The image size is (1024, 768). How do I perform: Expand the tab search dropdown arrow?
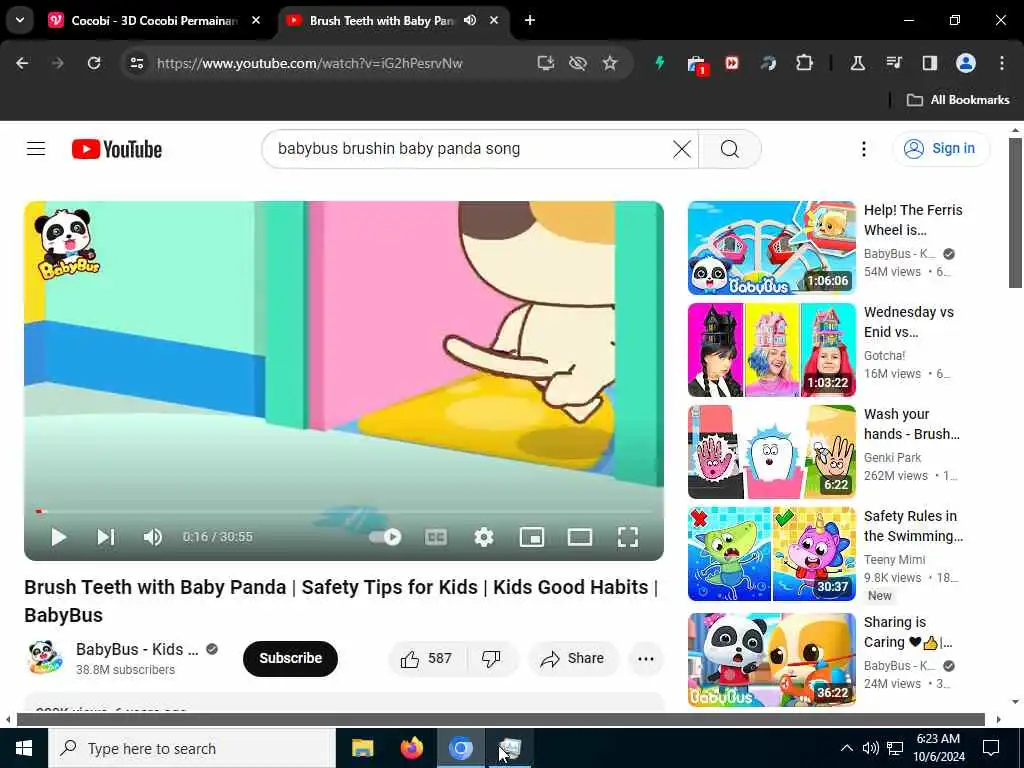[x=20, y=20]
